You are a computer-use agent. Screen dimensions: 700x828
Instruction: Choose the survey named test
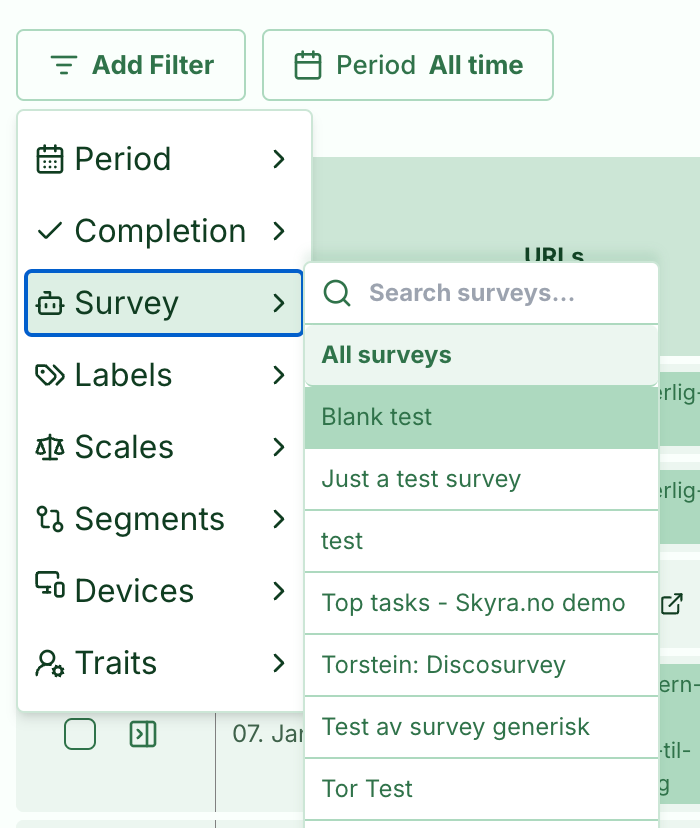pos(481,541)
